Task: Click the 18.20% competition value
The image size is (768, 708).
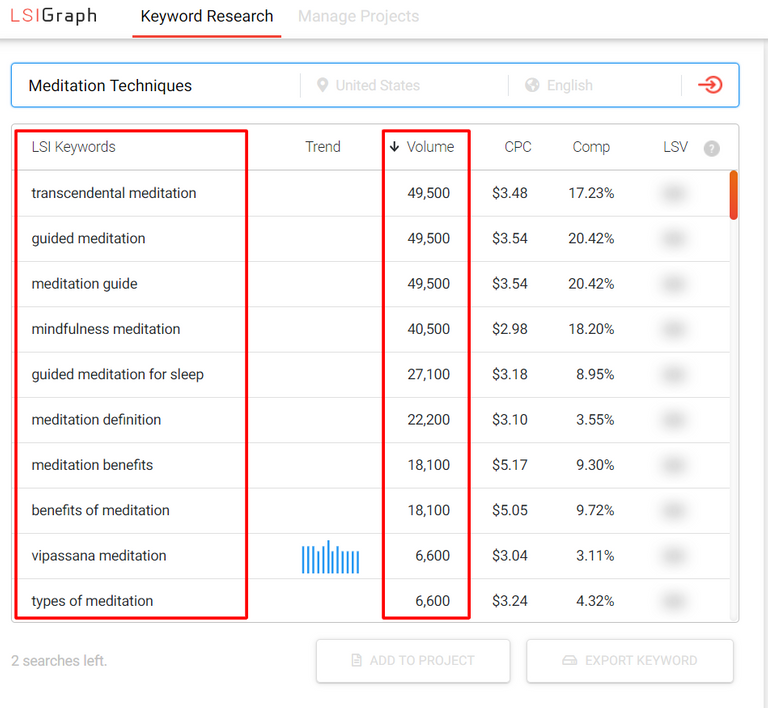Action: (x=591, y=329)
